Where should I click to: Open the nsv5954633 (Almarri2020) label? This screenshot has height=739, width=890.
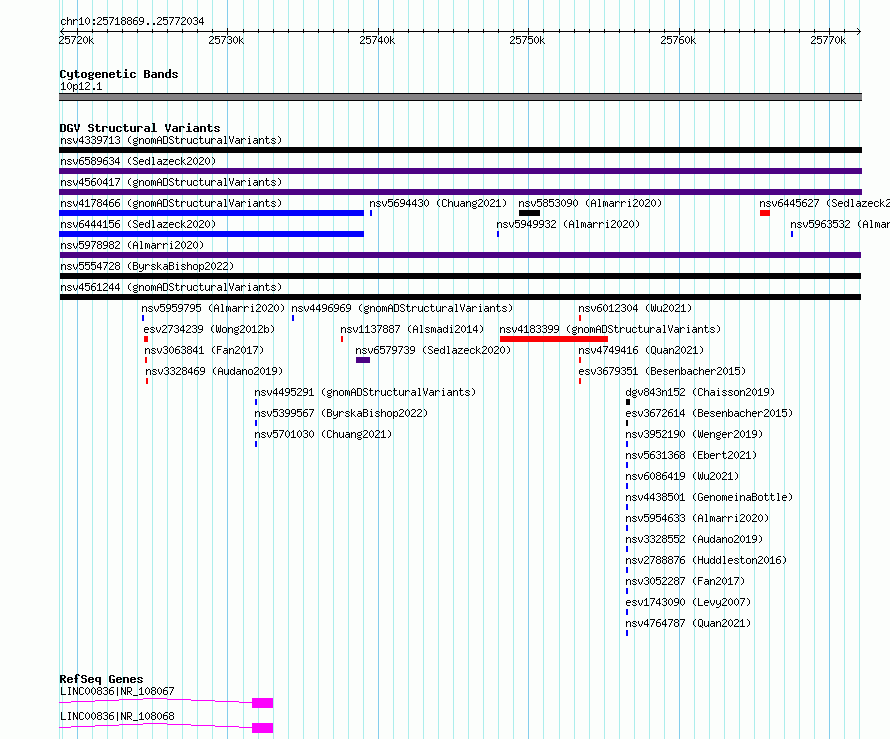point(697,518)
